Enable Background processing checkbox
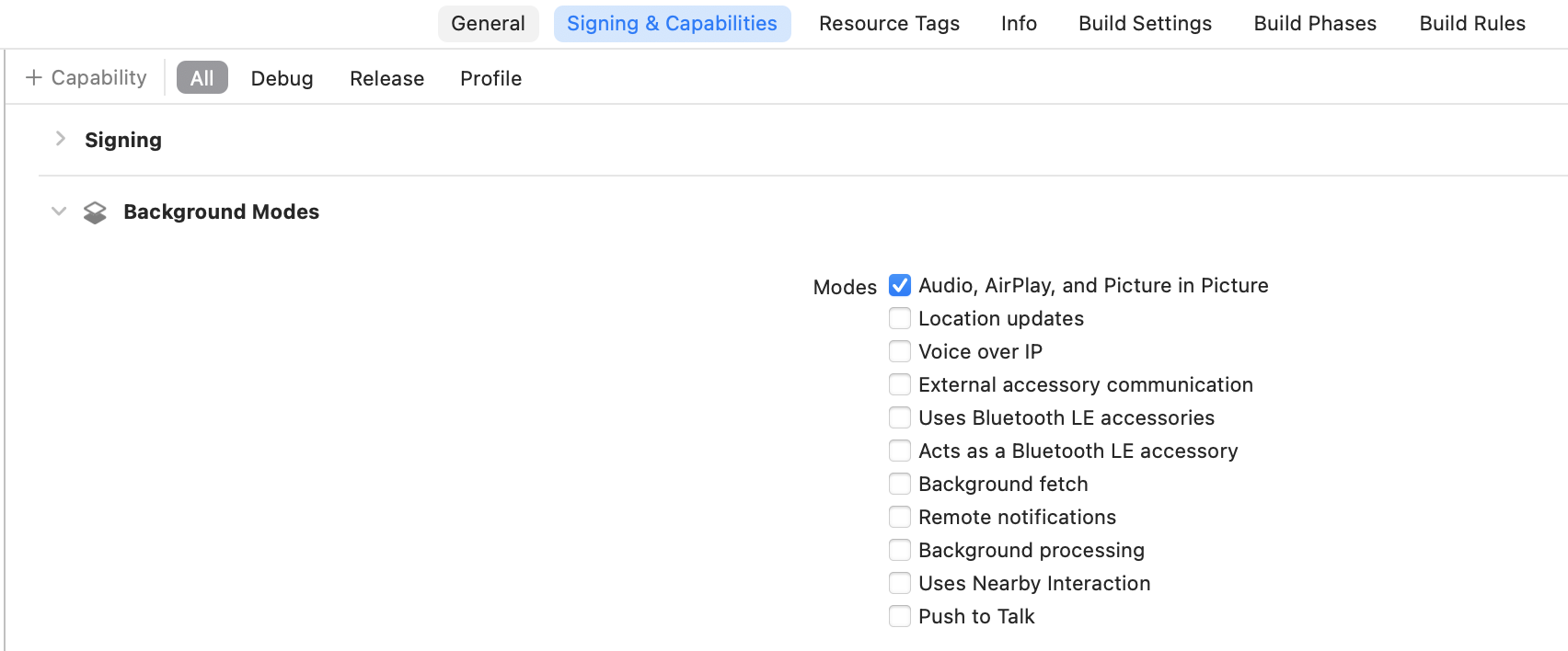The width and height of the screenshot is (1568, 651). (x=900, y=550)
